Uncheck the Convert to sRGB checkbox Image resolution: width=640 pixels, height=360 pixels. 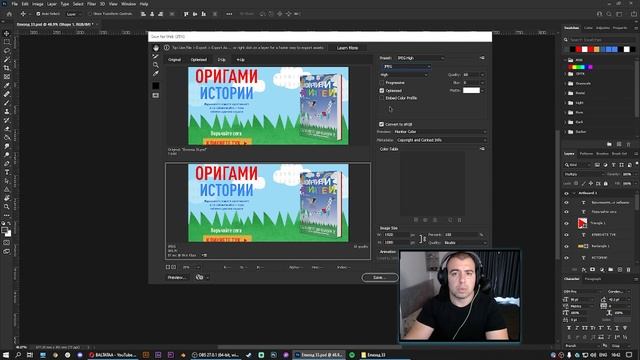[382, 124]
